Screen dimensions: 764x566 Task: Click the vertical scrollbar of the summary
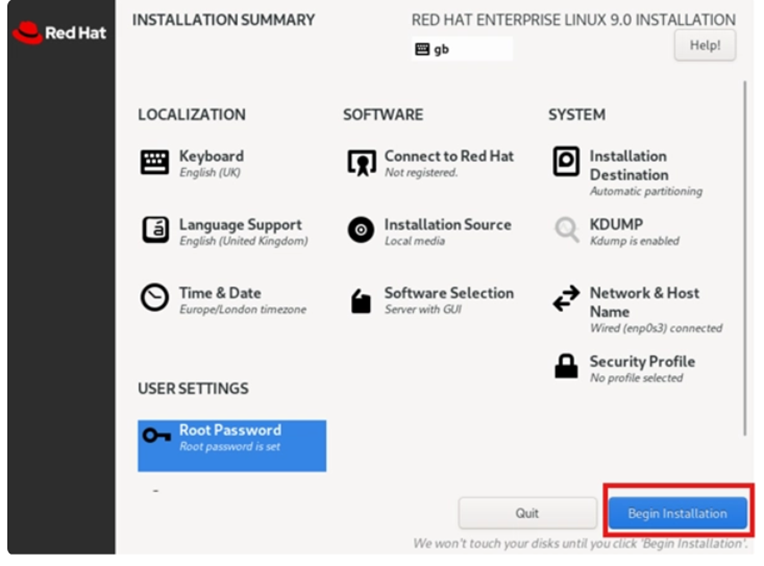pyautogui.click(x=745, y=258)
